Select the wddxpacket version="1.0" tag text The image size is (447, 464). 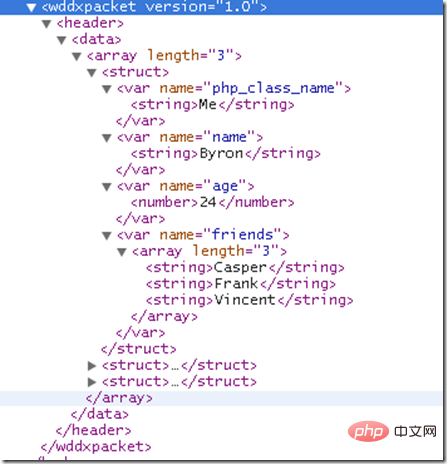pos(154,7)
